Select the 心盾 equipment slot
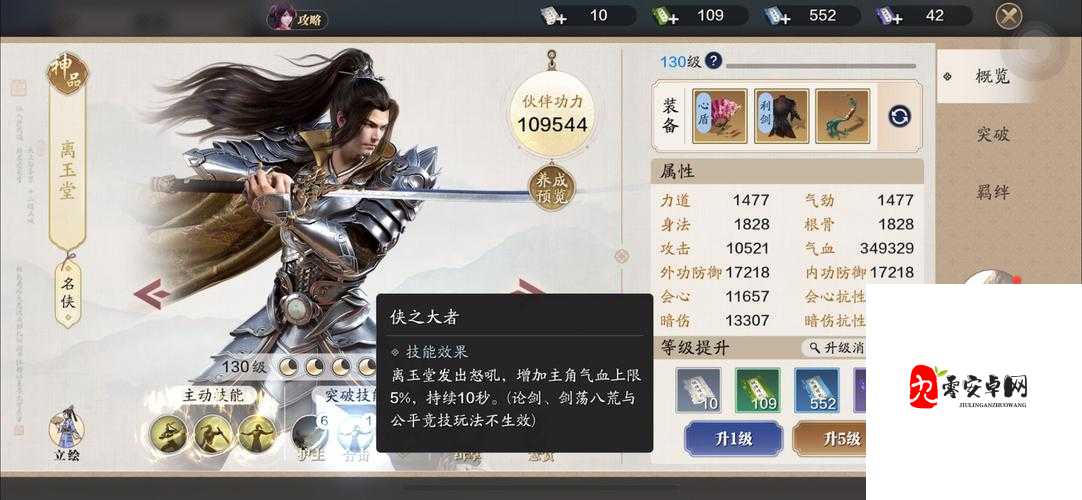 point(720,116)
